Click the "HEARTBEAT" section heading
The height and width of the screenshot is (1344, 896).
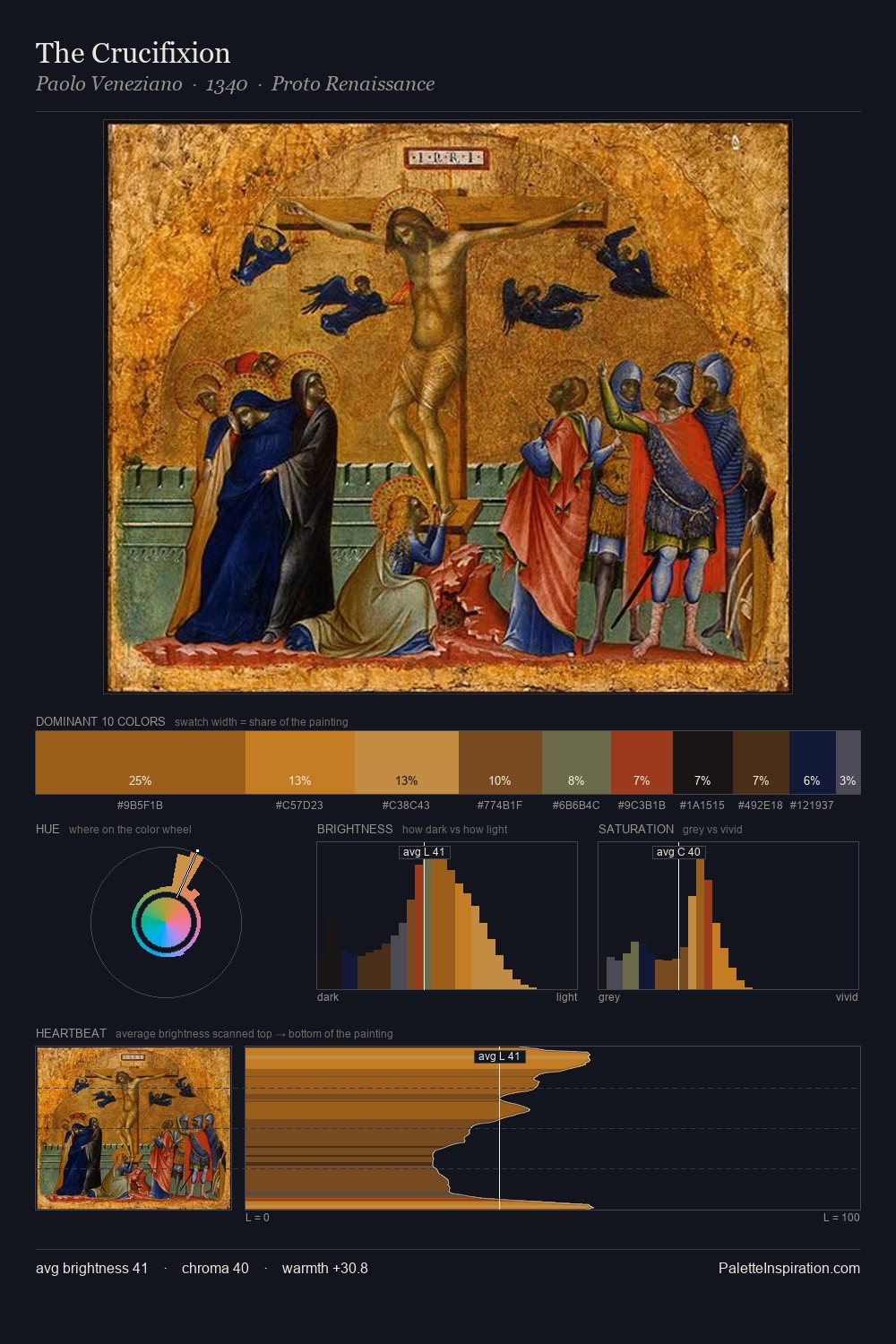pos(71,1033)
